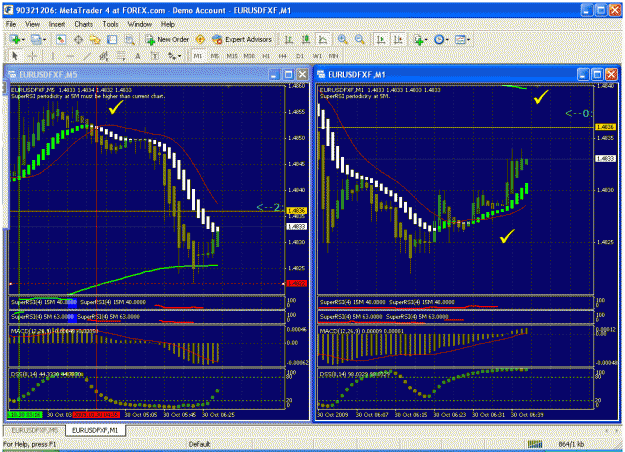Click the arrows symbols tool icon
The image size is (625, 452).
click(172, 56)
